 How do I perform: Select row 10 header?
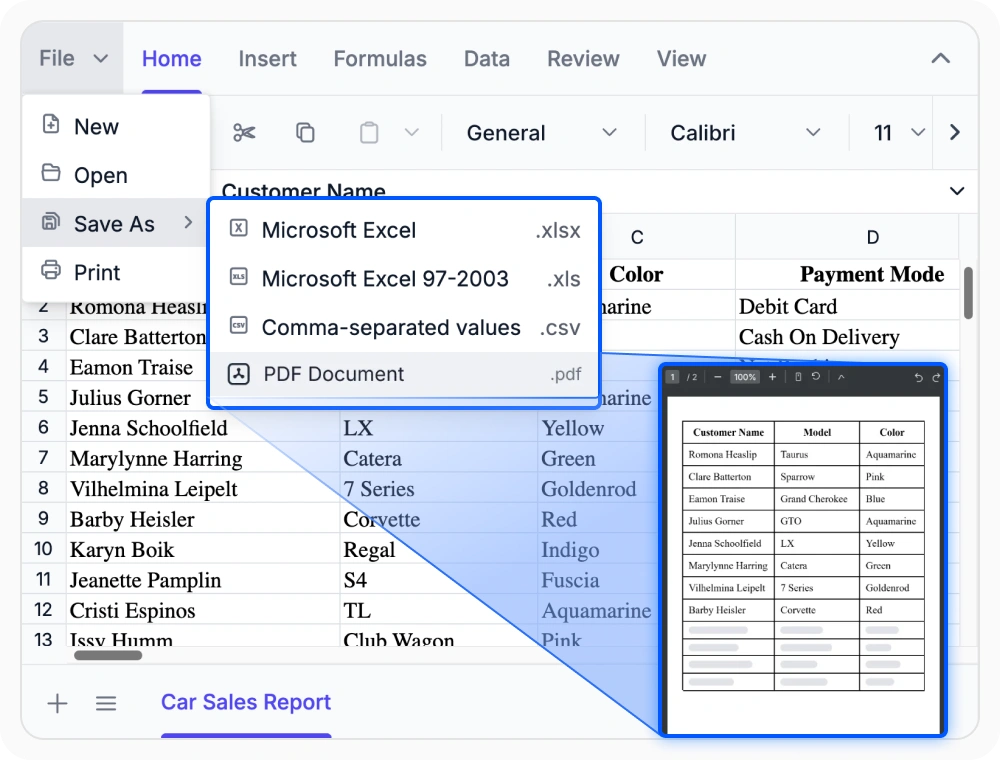coord(43,548)
